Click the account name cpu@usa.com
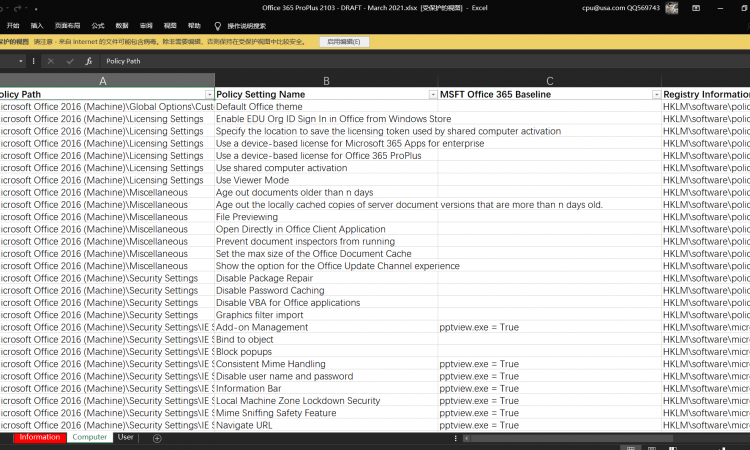 (620, 8)
